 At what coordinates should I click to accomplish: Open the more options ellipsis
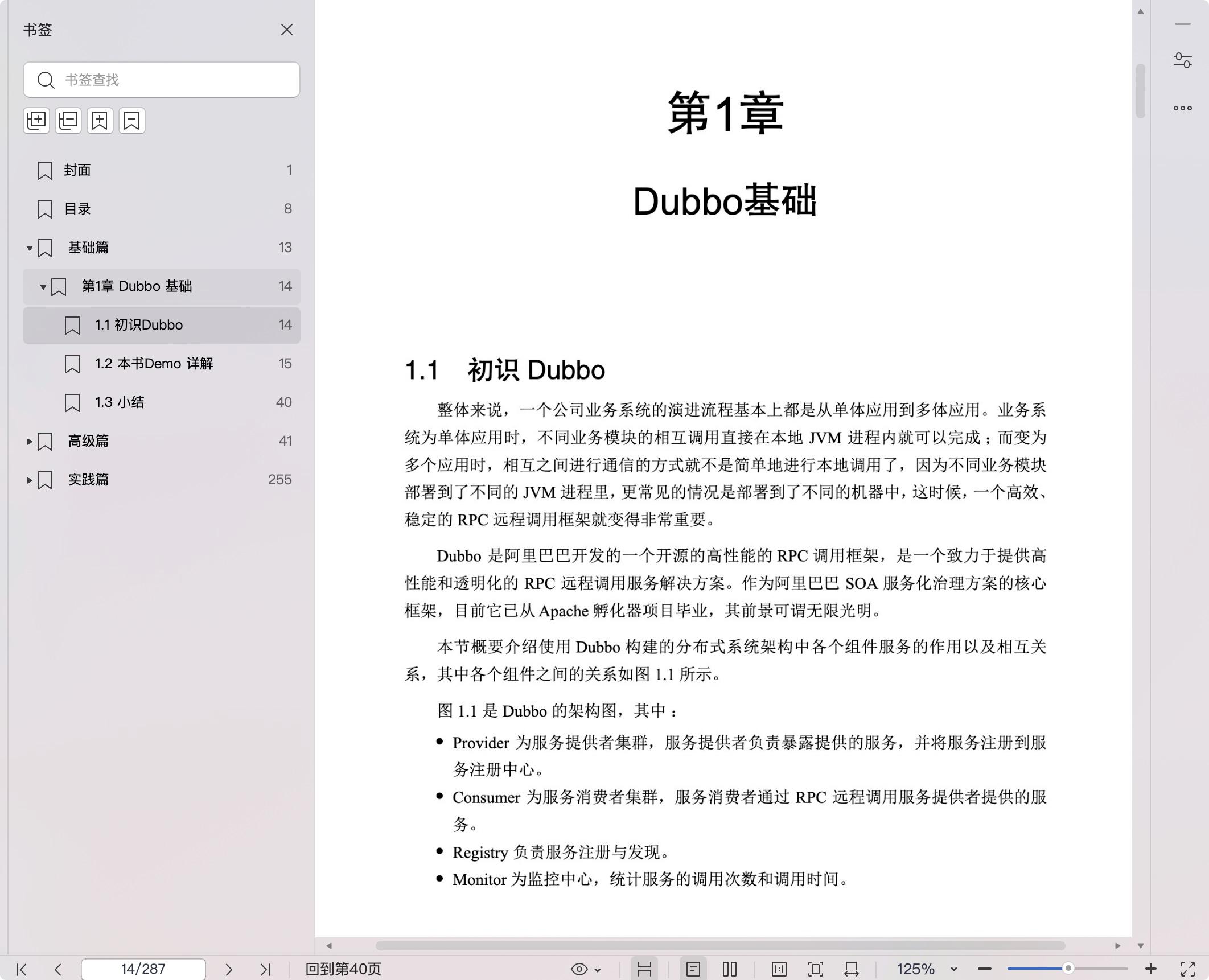1183,108
